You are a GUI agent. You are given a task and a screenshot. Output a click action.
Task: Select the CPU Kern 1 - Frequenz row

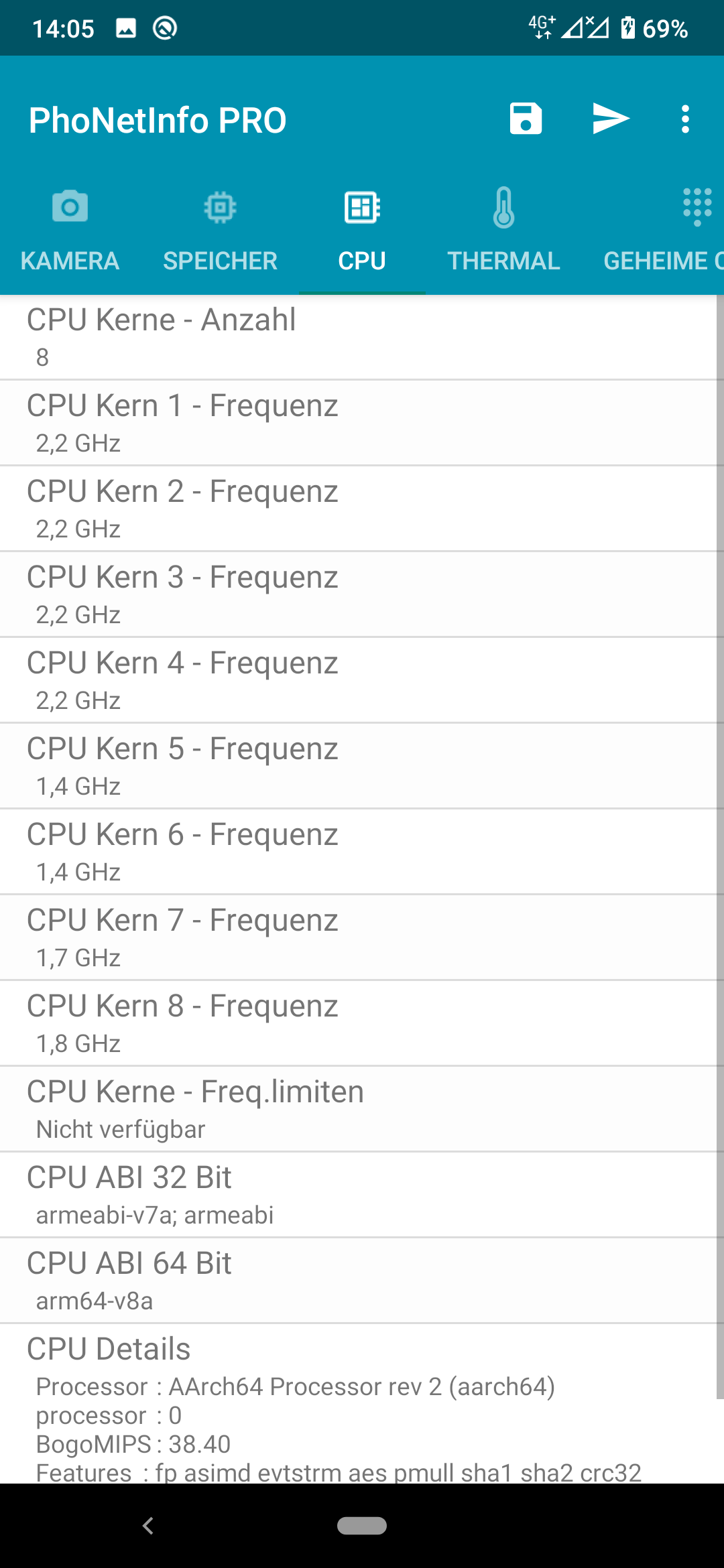pyautogui.click(x=355, y=423)
